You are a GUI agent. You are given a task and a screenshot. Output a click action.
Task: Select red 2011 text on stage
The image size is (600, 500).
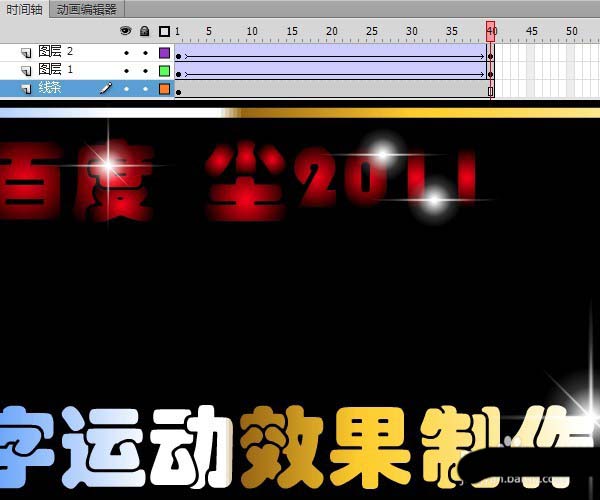pyautogui.click(x=386, y=178)
